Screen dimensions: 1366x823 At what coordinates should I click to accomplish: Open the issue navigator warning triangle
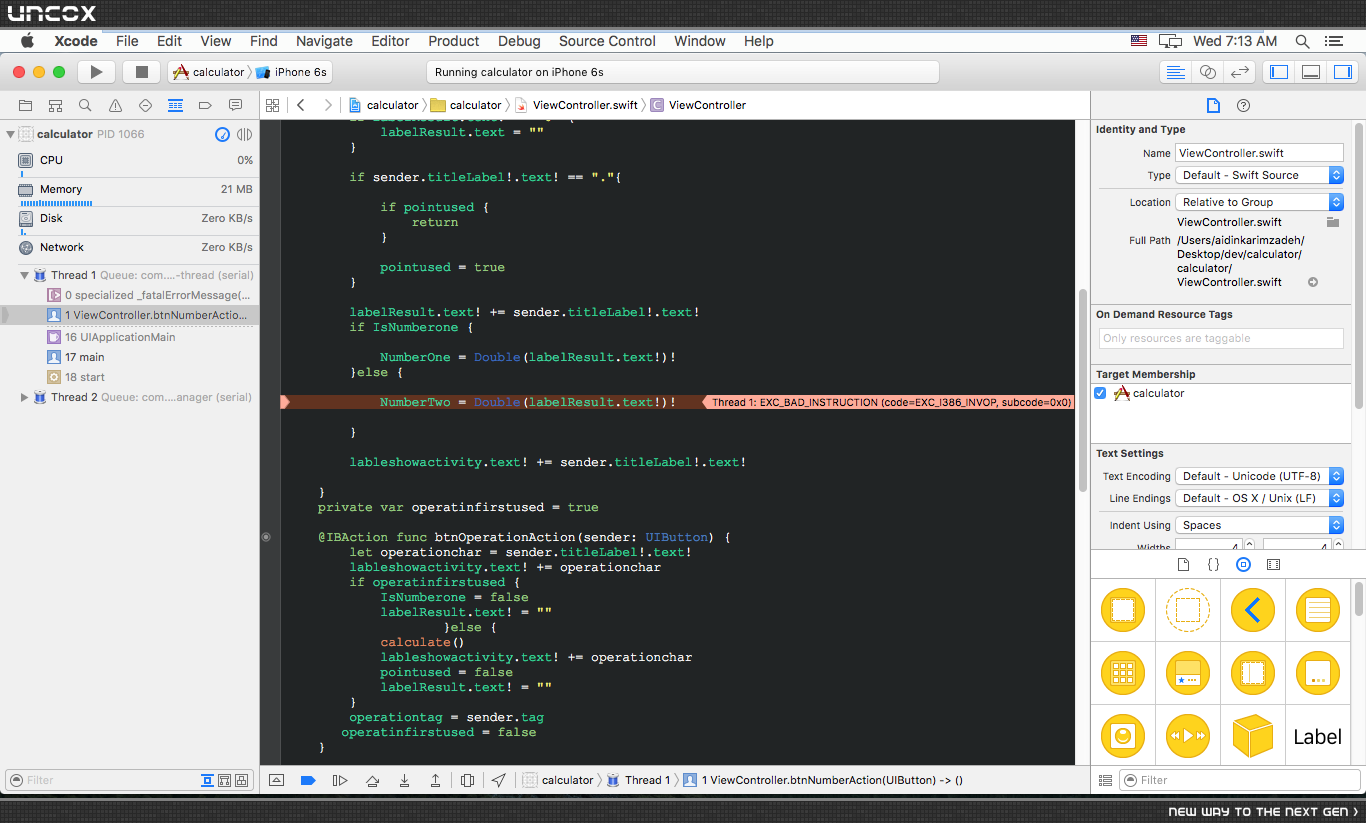(115, 105)
